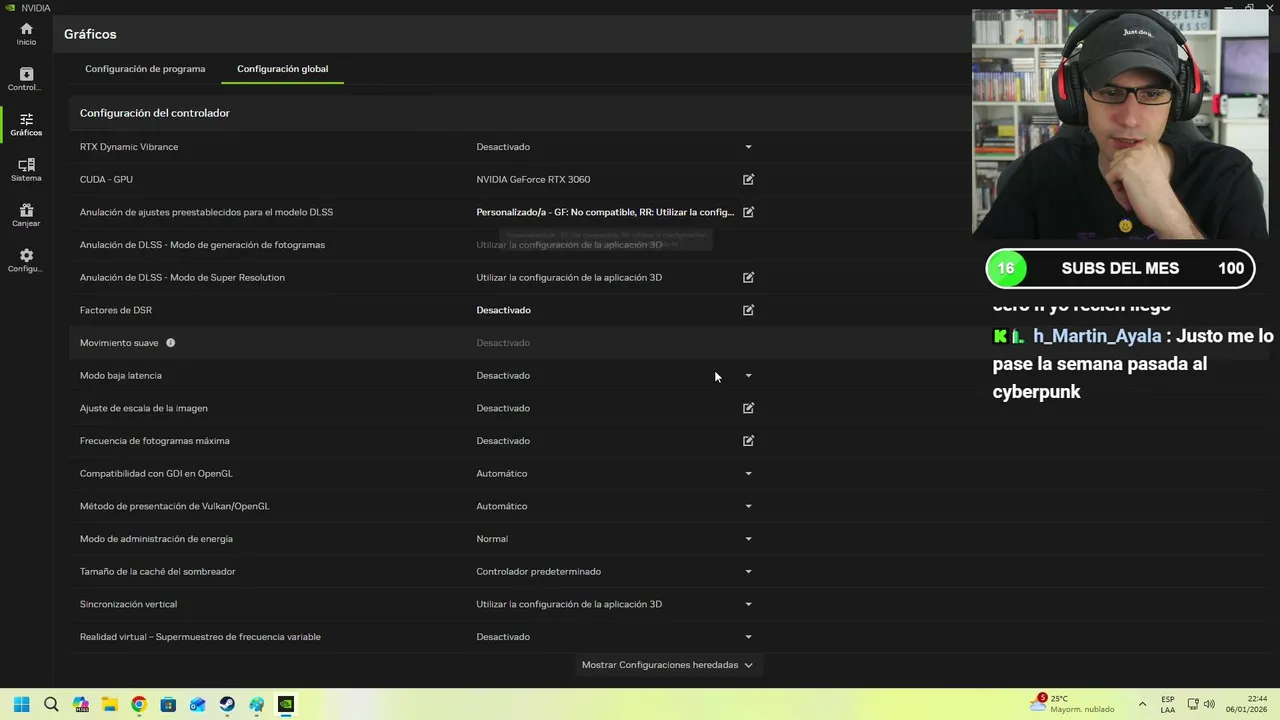Edit Frecuencia de fotogramas máxima setting
The image size is (1280, 720).
point(748,441)
